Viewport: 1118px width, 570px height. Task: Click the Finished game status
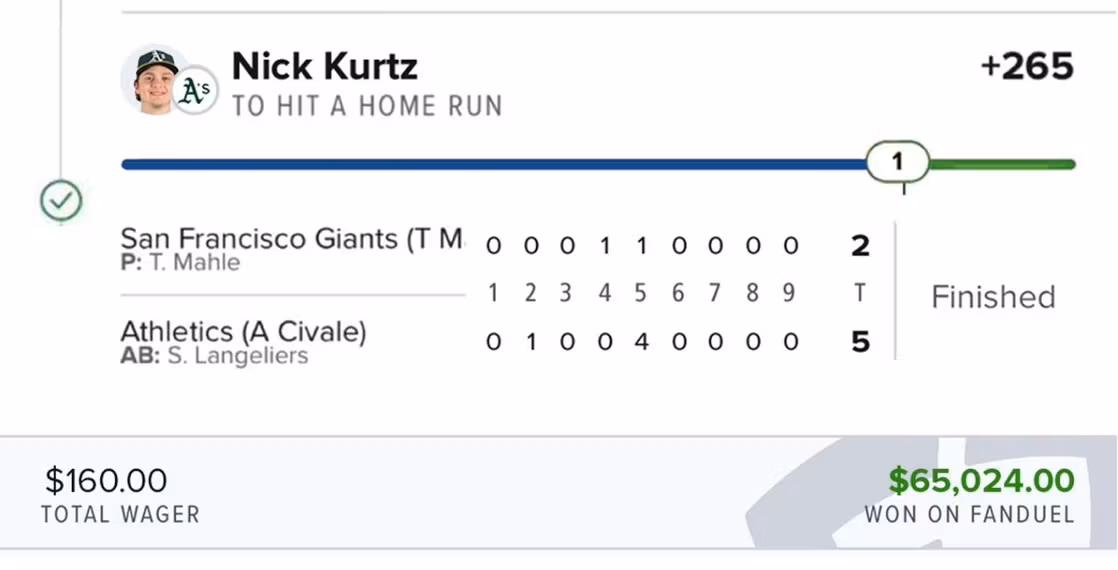click(x=993, y=297)
